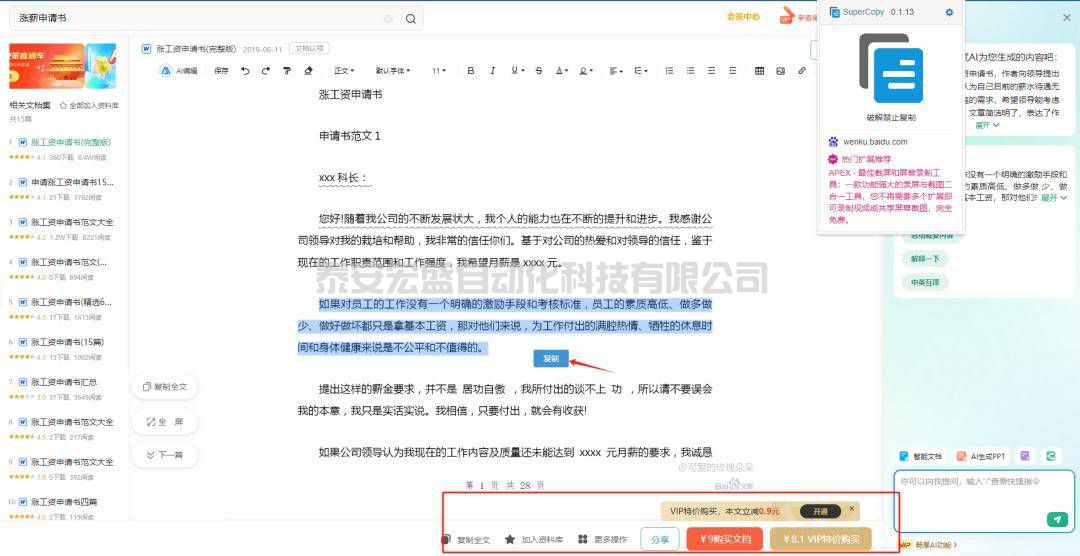Open the font size 11 dropdown

[x=439, y=71]
